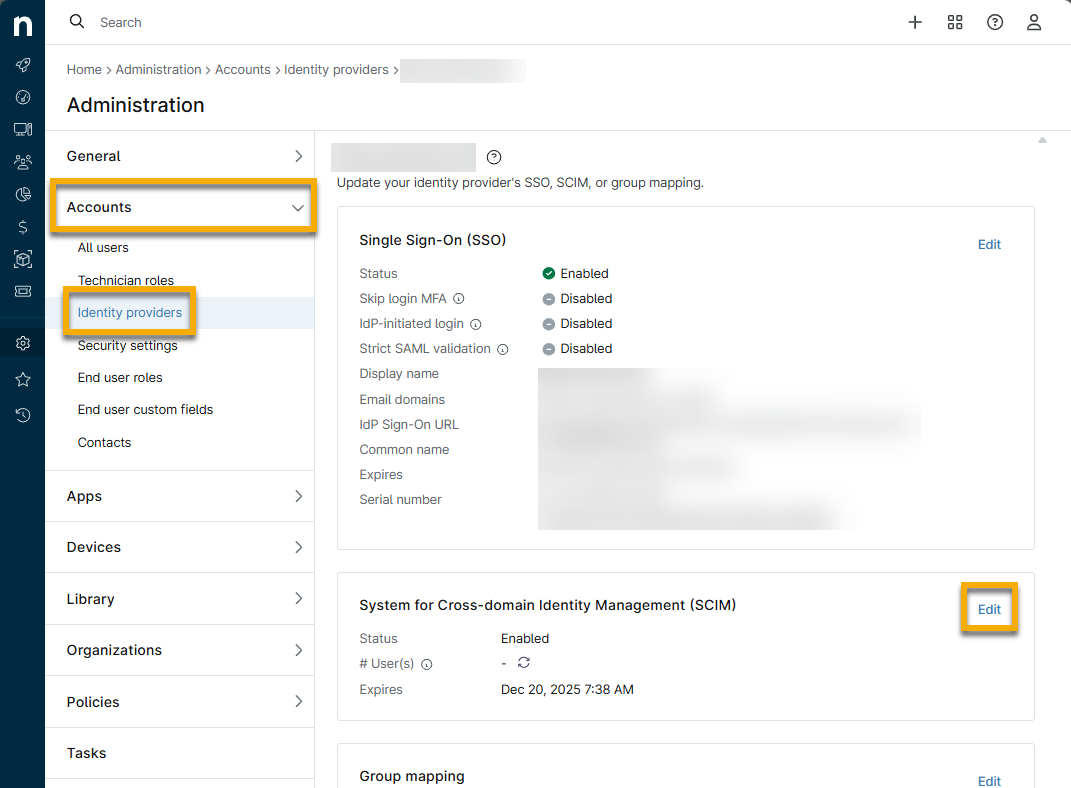1071x788 pixels.
Task: Select the software deployment cube icon
Action: 22,259
